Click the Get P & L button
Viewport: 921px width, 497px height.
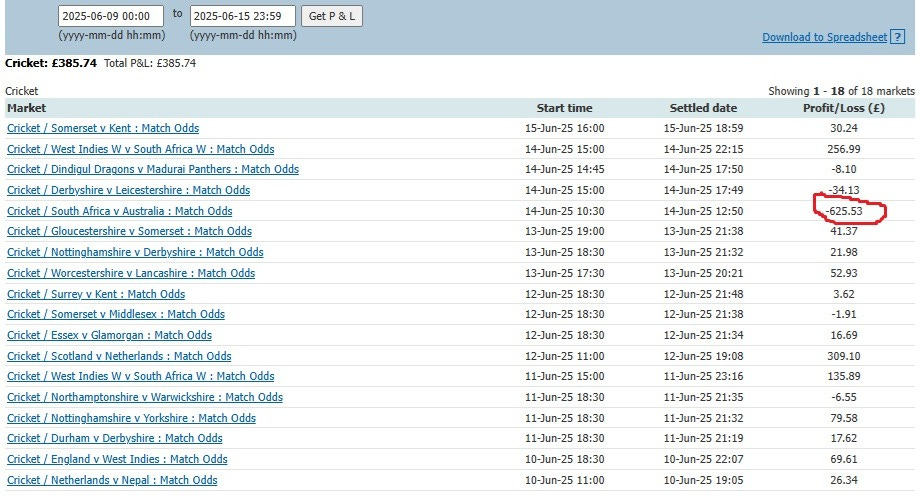point(332,16)
